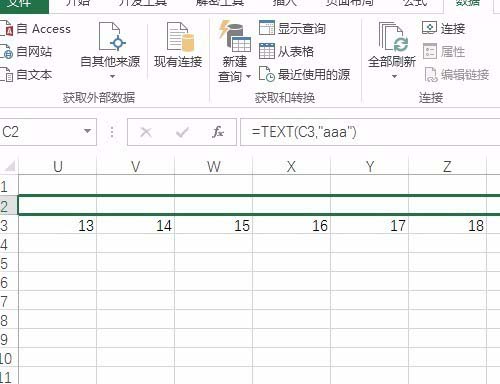
Task: Expand the 新建查询 dropdown arrow
Action: pos(248,76)
